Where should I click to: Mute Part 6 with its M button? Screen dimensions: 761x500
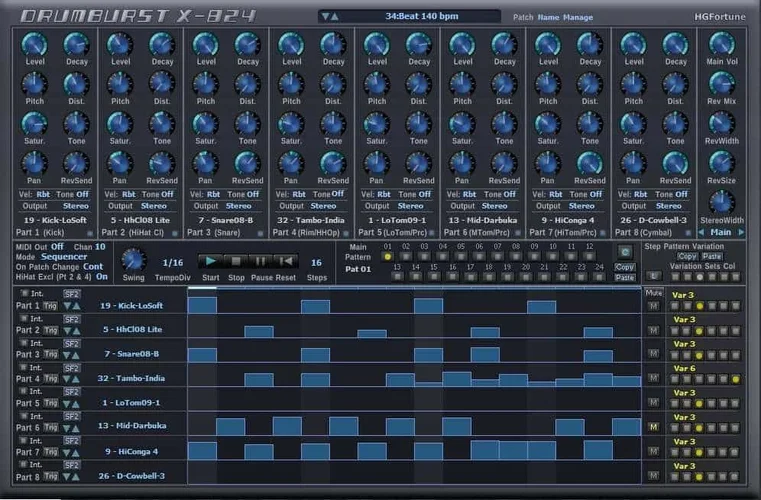click(653, 427)
